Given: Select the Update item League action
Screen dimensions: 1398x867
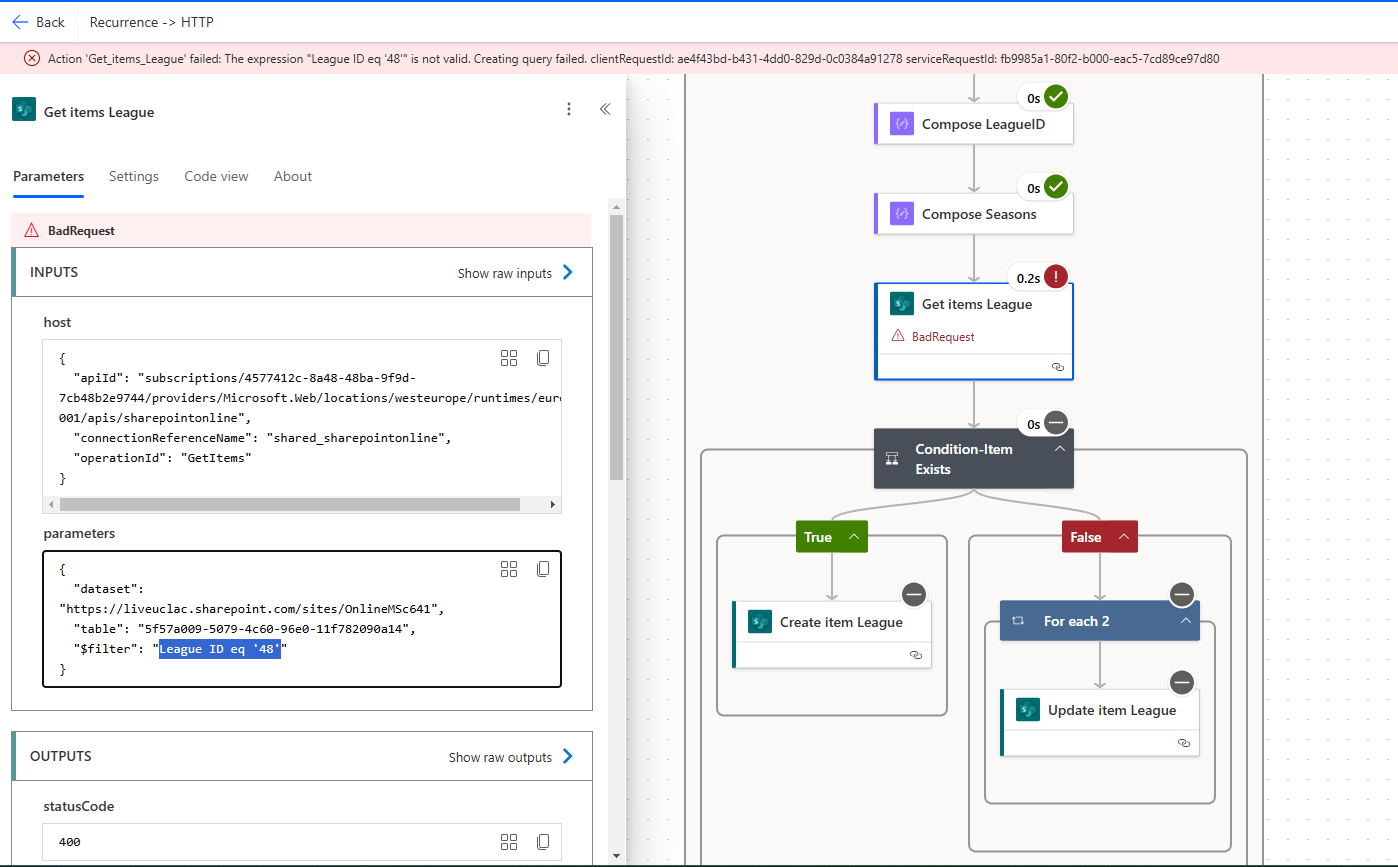Looking at the screenshot, I should (1100, 722).
